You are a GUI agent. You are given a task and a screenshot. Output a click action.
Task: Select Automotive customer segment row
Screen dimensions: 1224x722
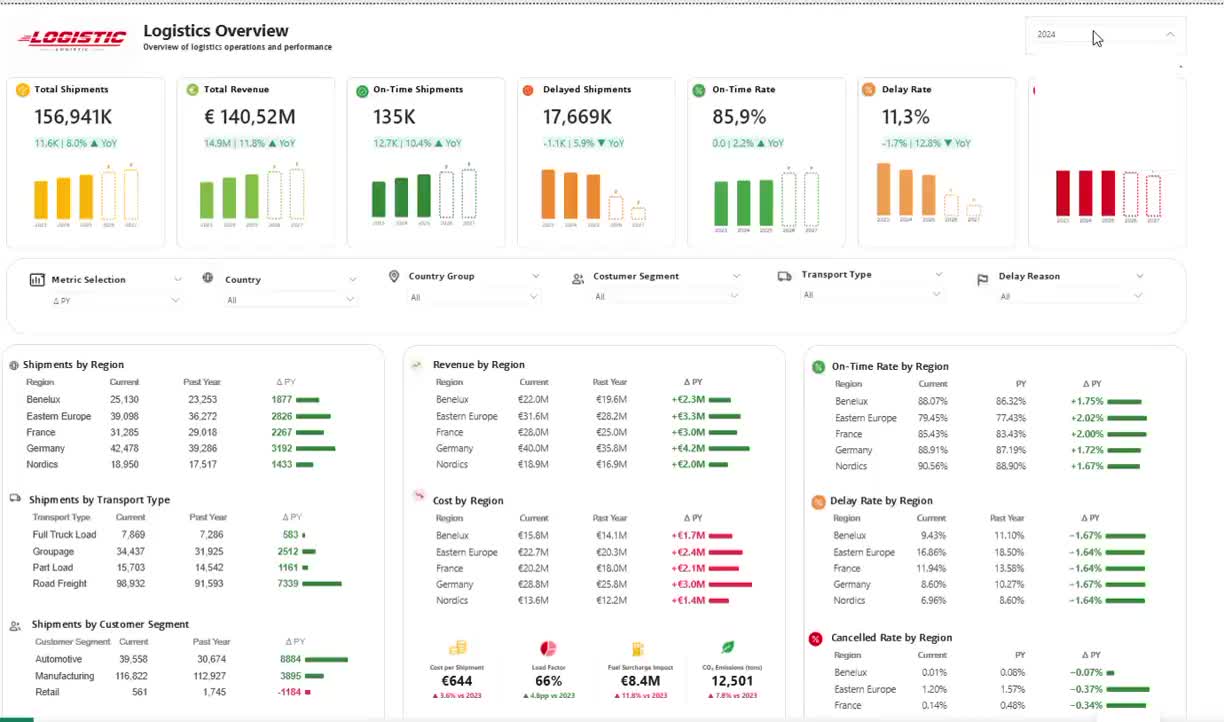pyautogui.click(x=190, y=659)
